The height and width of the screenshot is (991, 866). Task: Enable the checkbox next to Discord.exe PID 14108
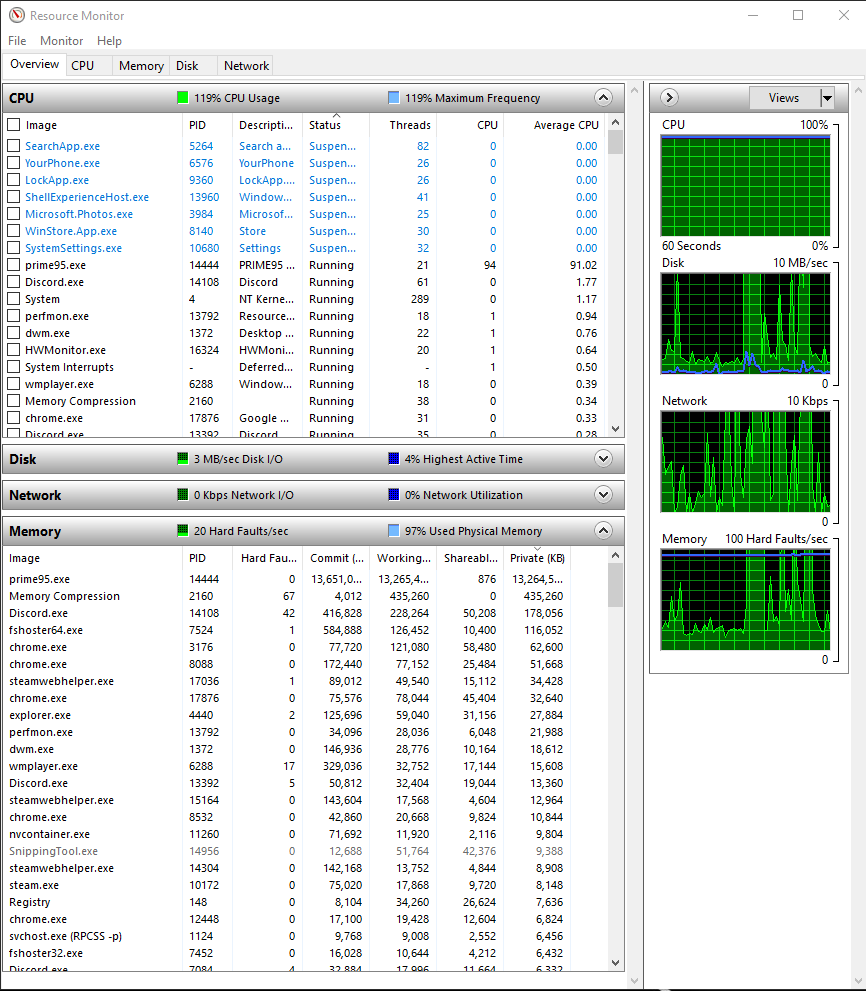pos(13,282)
